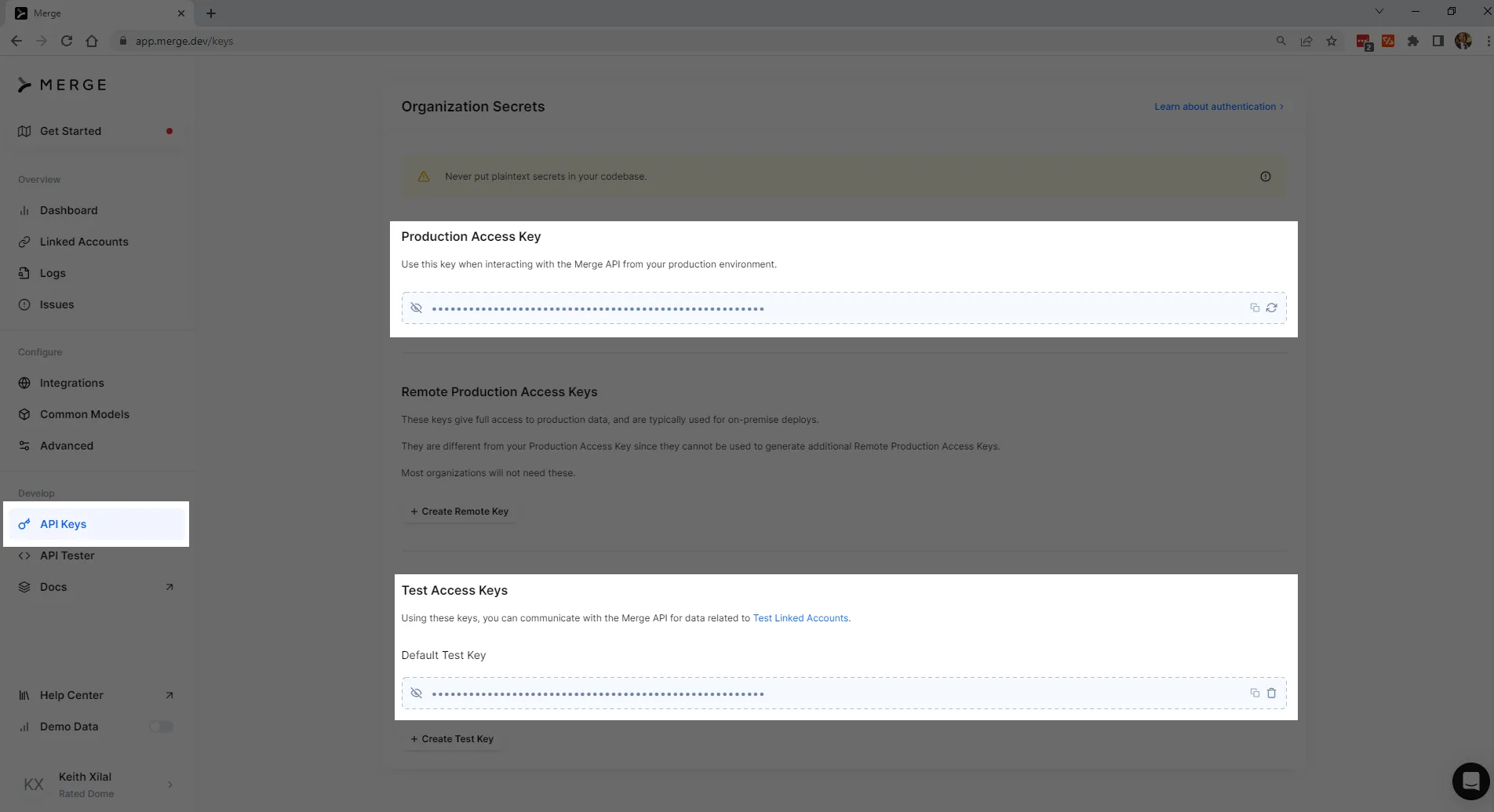The image size is (1494, 812).
Task: Click the Production Access Key field
Action: 844,308
